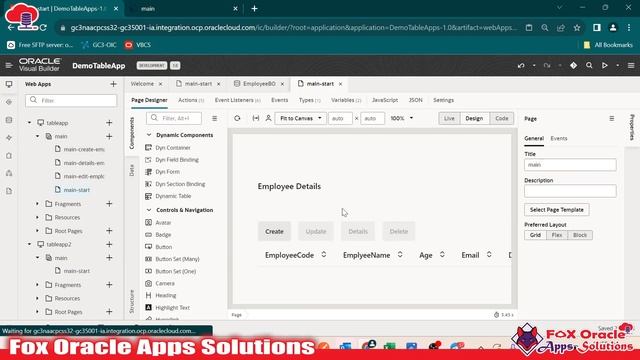
Task: Close the Welcome editor tab
Action: coord(160,84)
